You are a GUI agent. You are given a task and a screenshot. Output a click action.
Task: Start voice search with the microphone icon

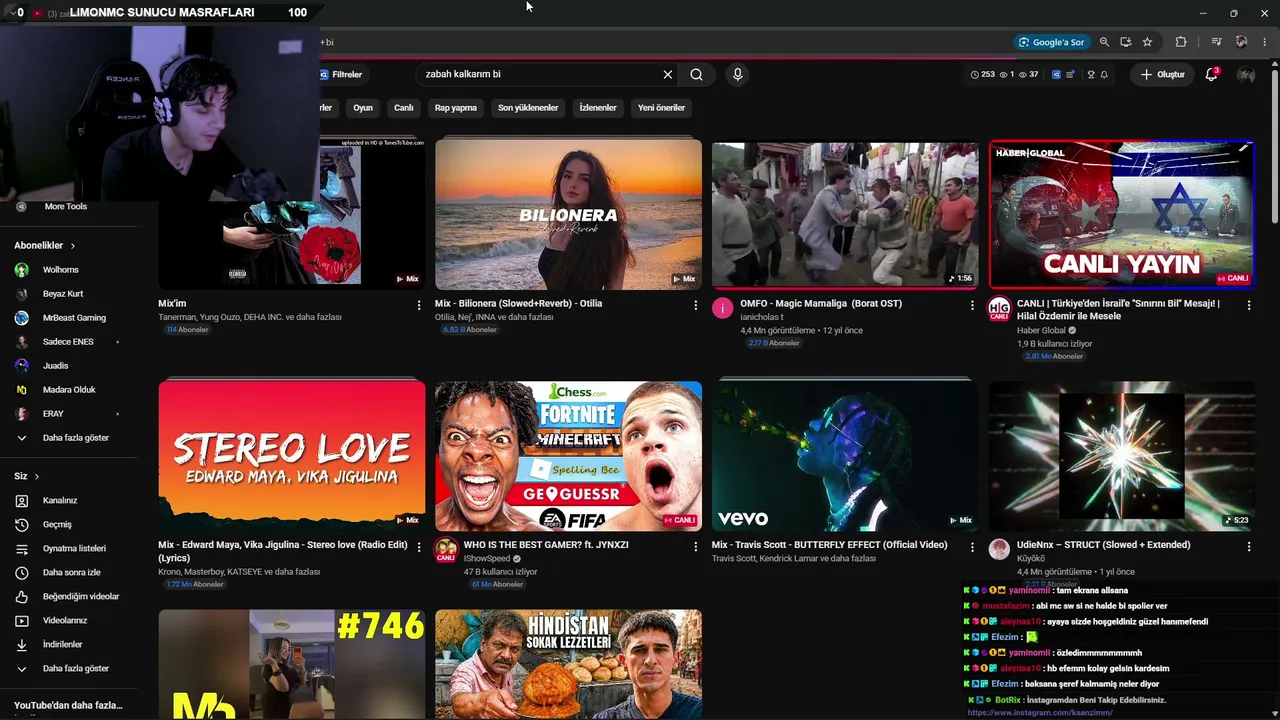pyautogui.click(x=737, y=74)
